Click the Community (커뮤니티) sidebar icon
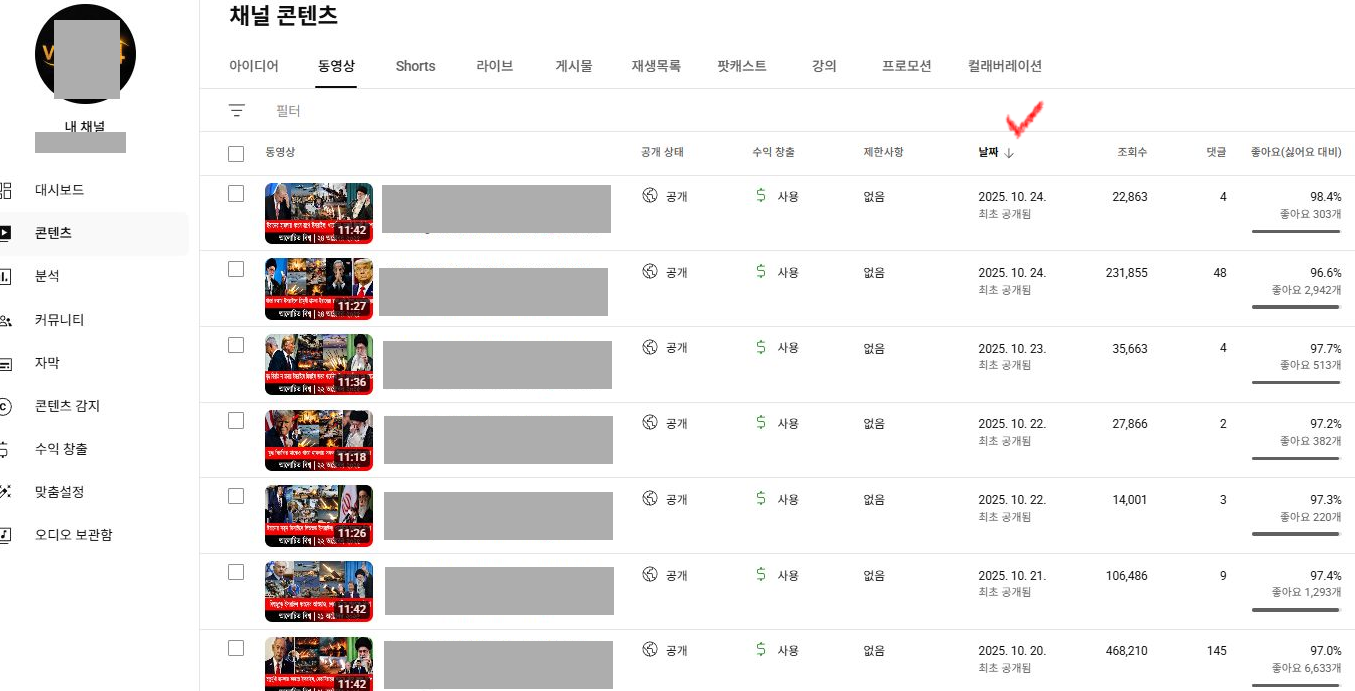This screenshot has width=1355, height=691. [6, 320]
